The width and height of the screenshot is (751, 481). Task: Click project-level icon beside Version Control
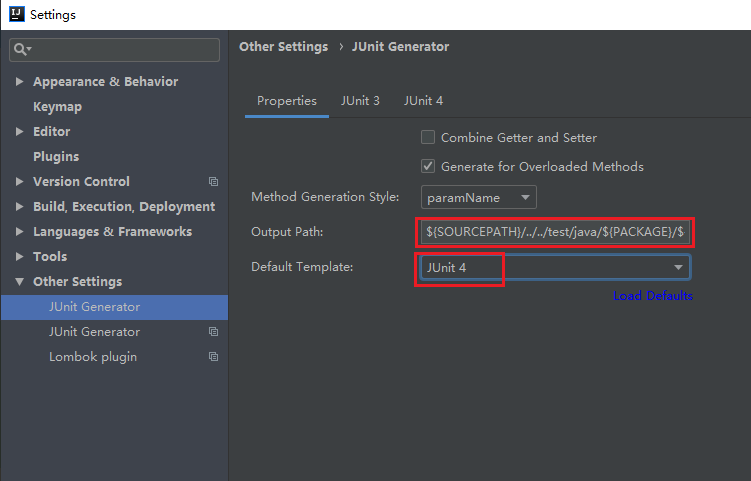[213, 182]
